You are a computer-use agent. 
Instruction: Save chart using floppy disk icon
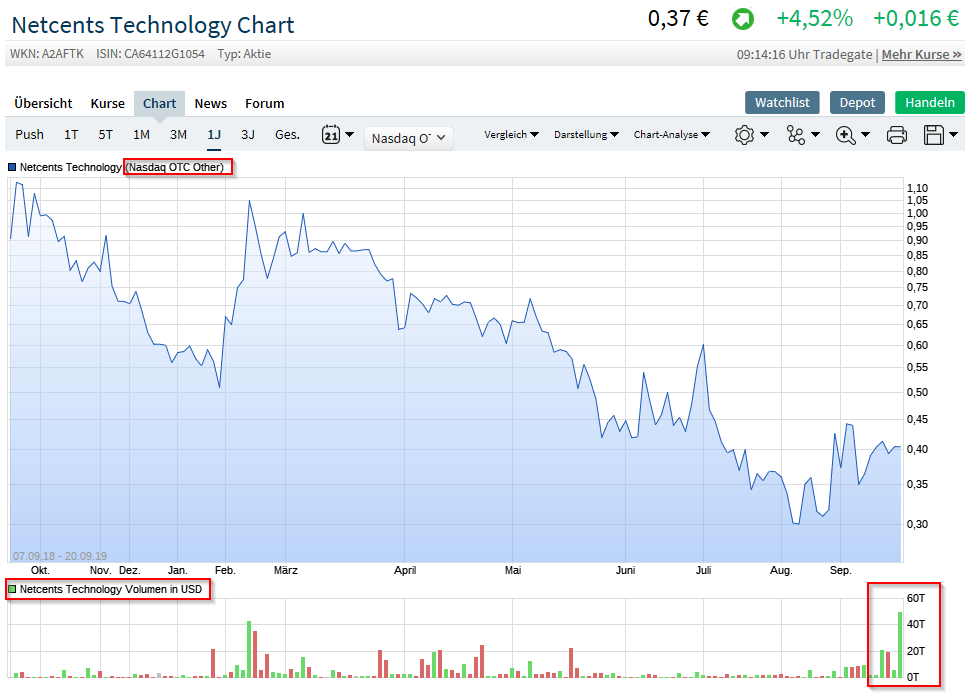(x=934, y=134)
